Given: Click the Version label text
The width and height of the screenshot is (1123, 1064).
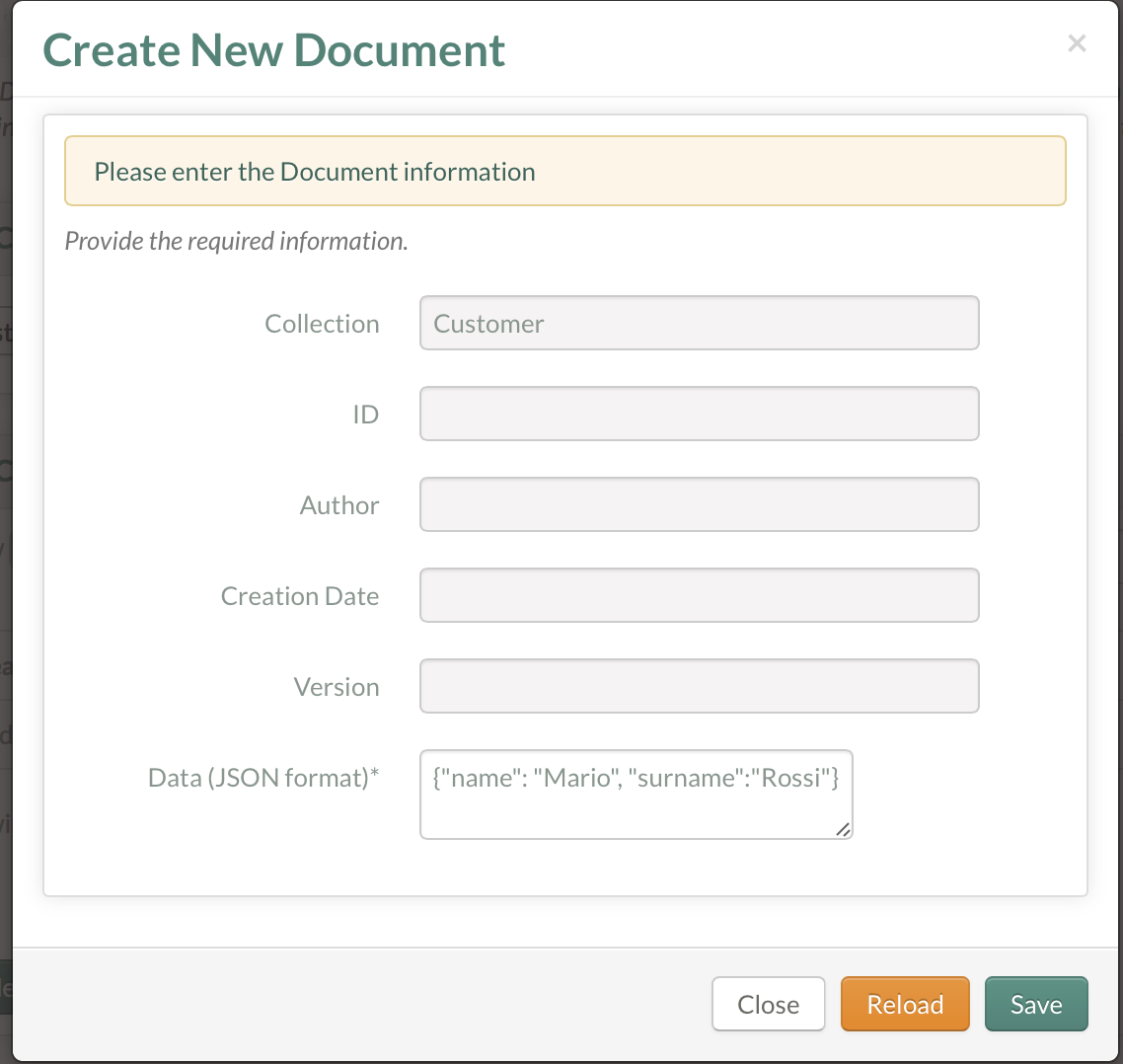Looking at the screenshot, I should click(x=337, y=687).
